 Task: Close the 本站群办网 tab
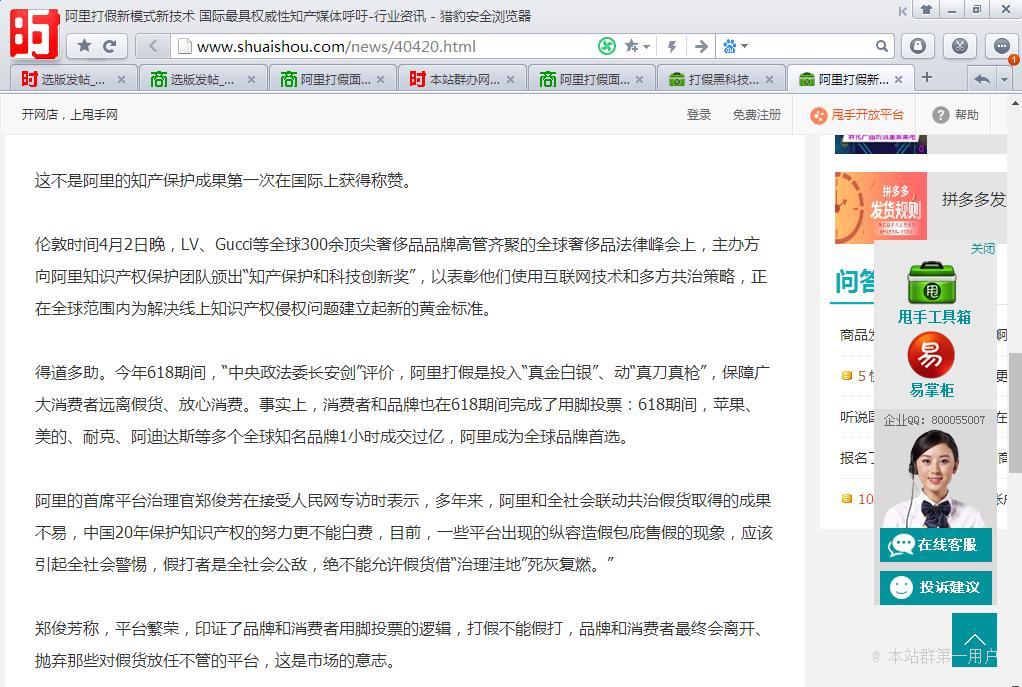510,80
